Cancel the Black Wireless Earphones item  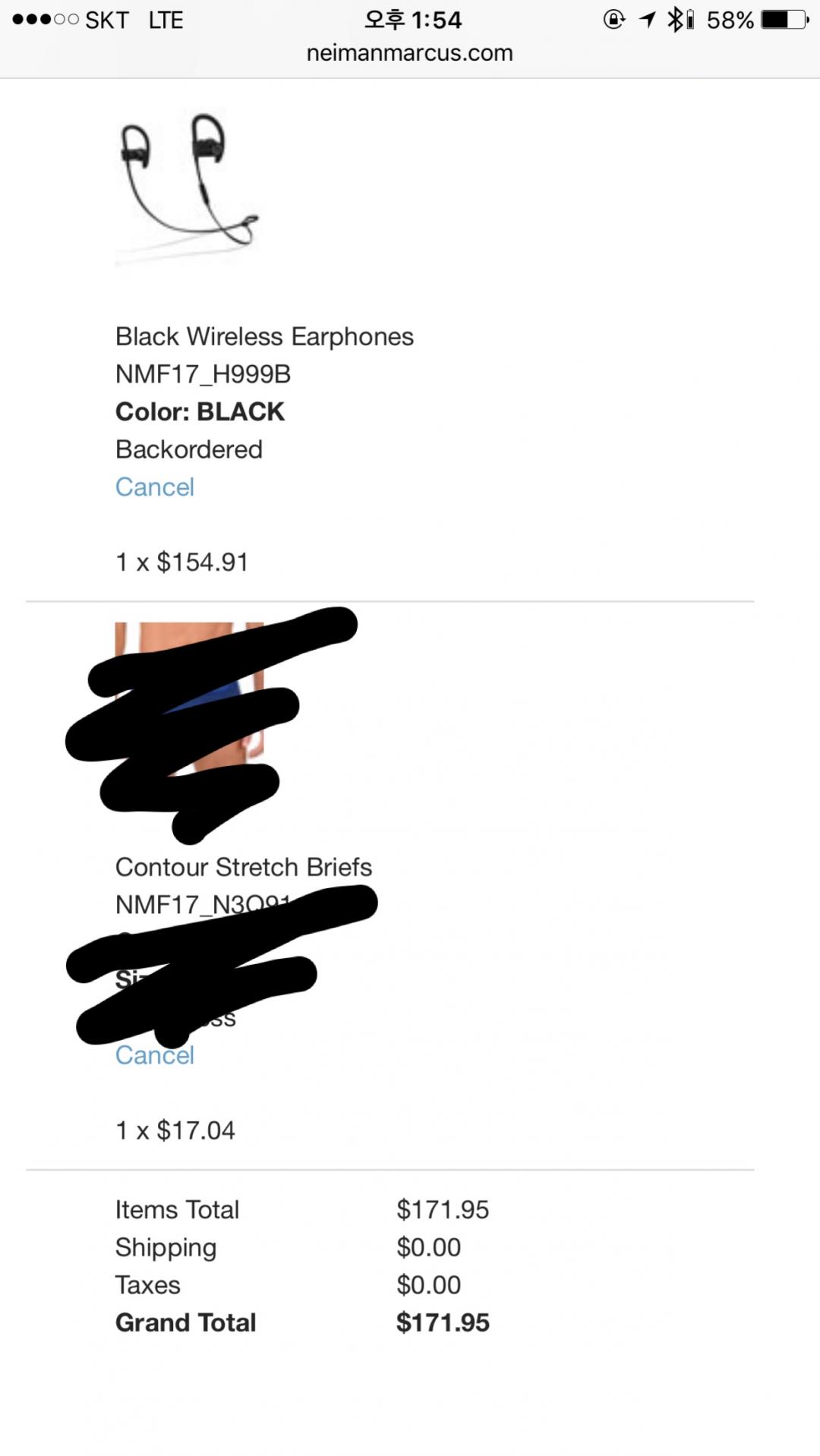155,487
